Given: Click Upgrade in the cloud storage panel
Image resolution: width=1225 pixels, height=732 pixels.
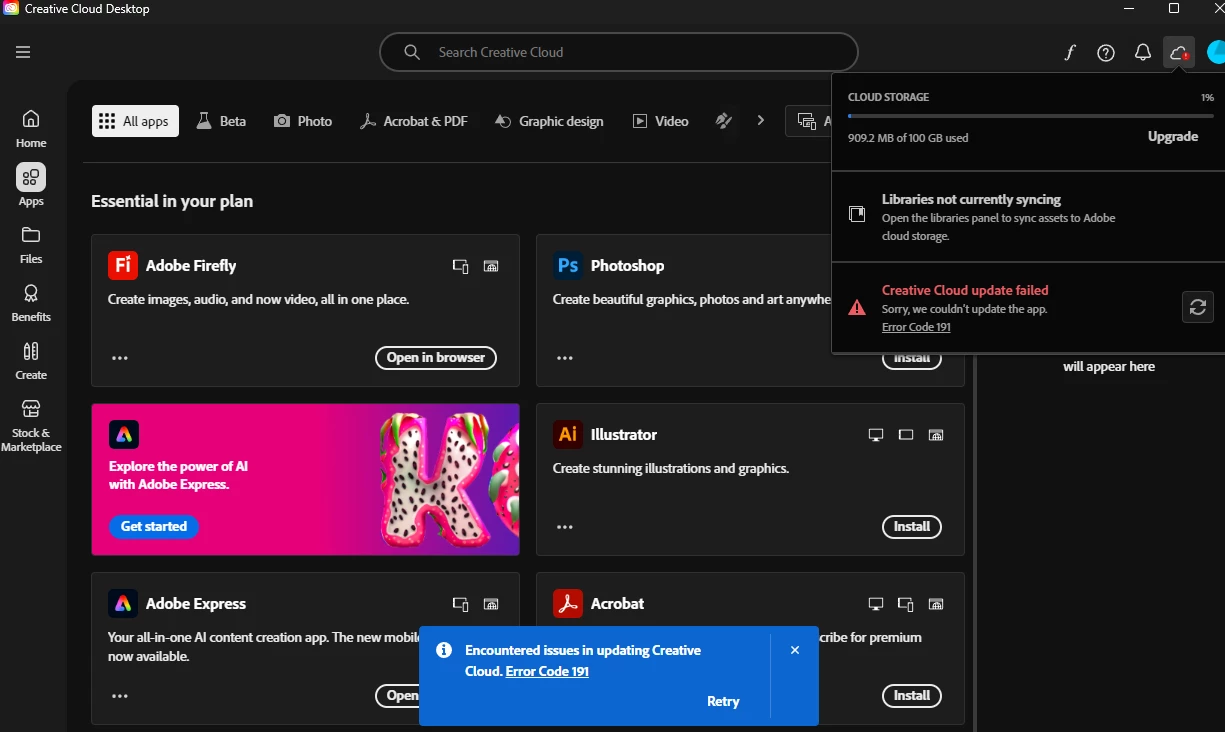Looking at the screenshot, I should click(1173, 136).
